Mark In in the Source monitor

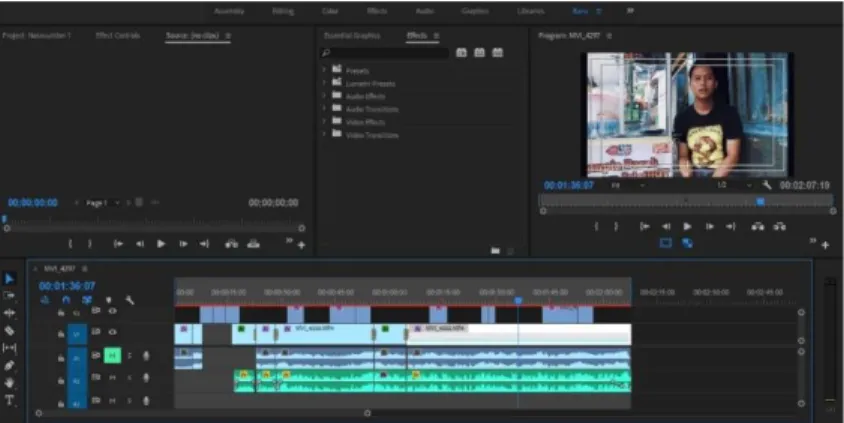[x=70, y=244]
